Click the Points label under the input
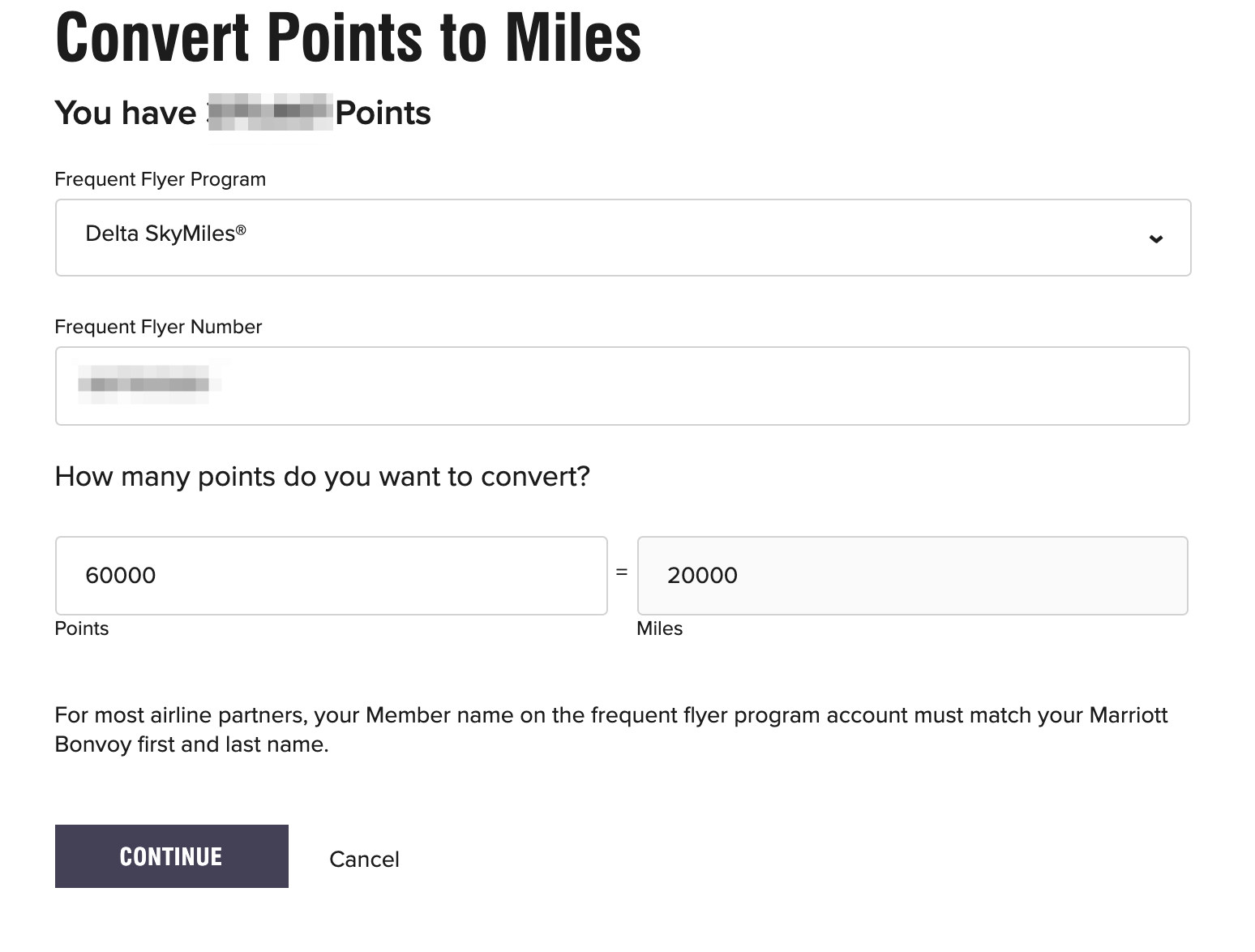The width and height of the screenshot is (1255, 952). click(81, 628)
